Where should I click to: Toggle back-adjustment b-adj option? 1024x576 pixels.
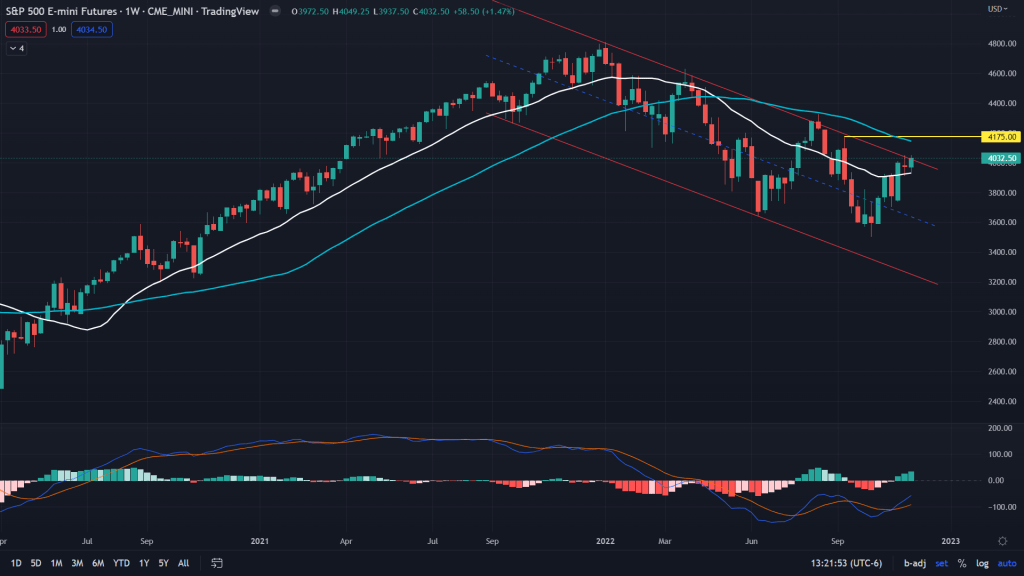912,563
